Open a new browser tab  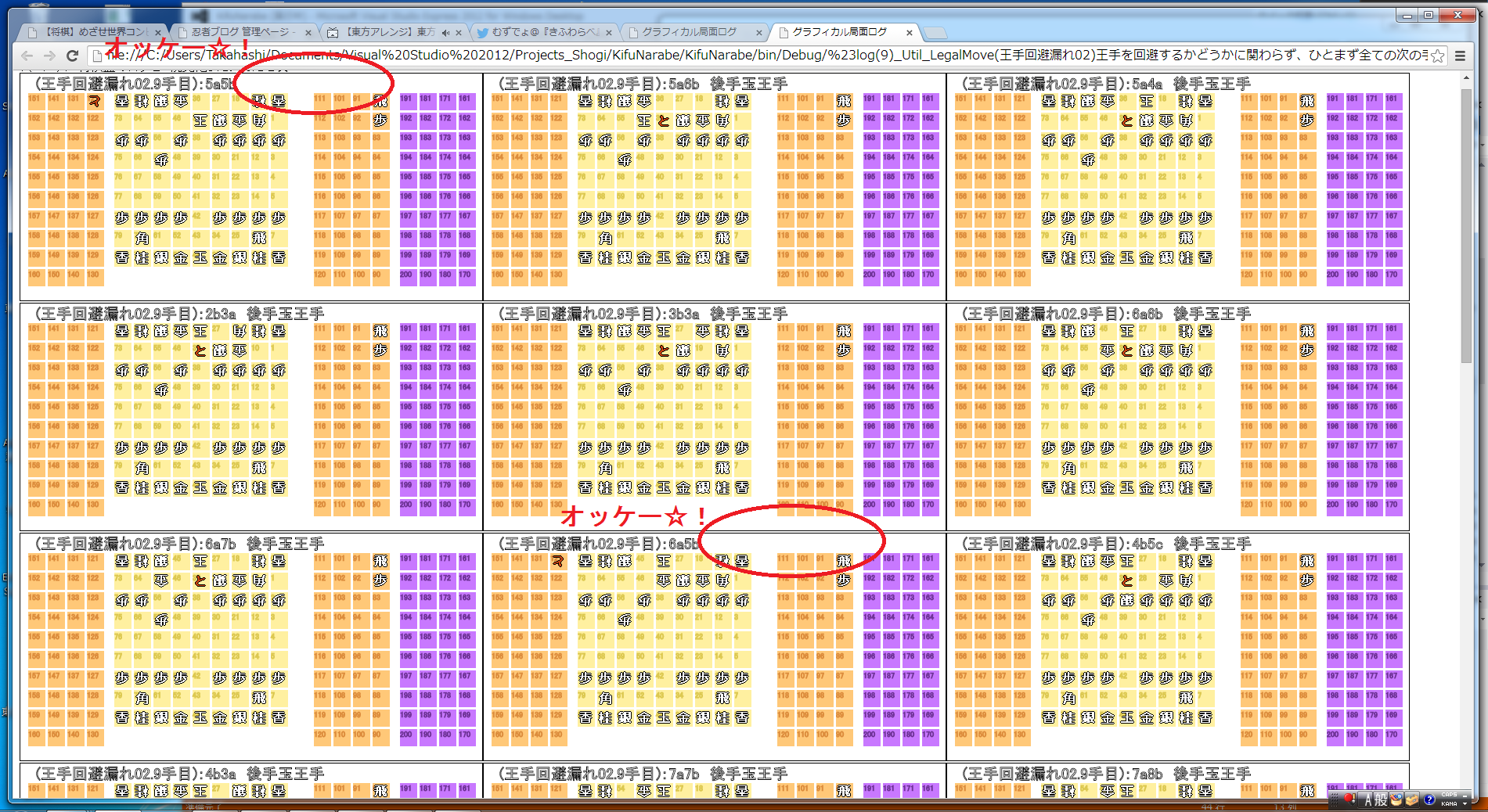[x=935, y=33]
